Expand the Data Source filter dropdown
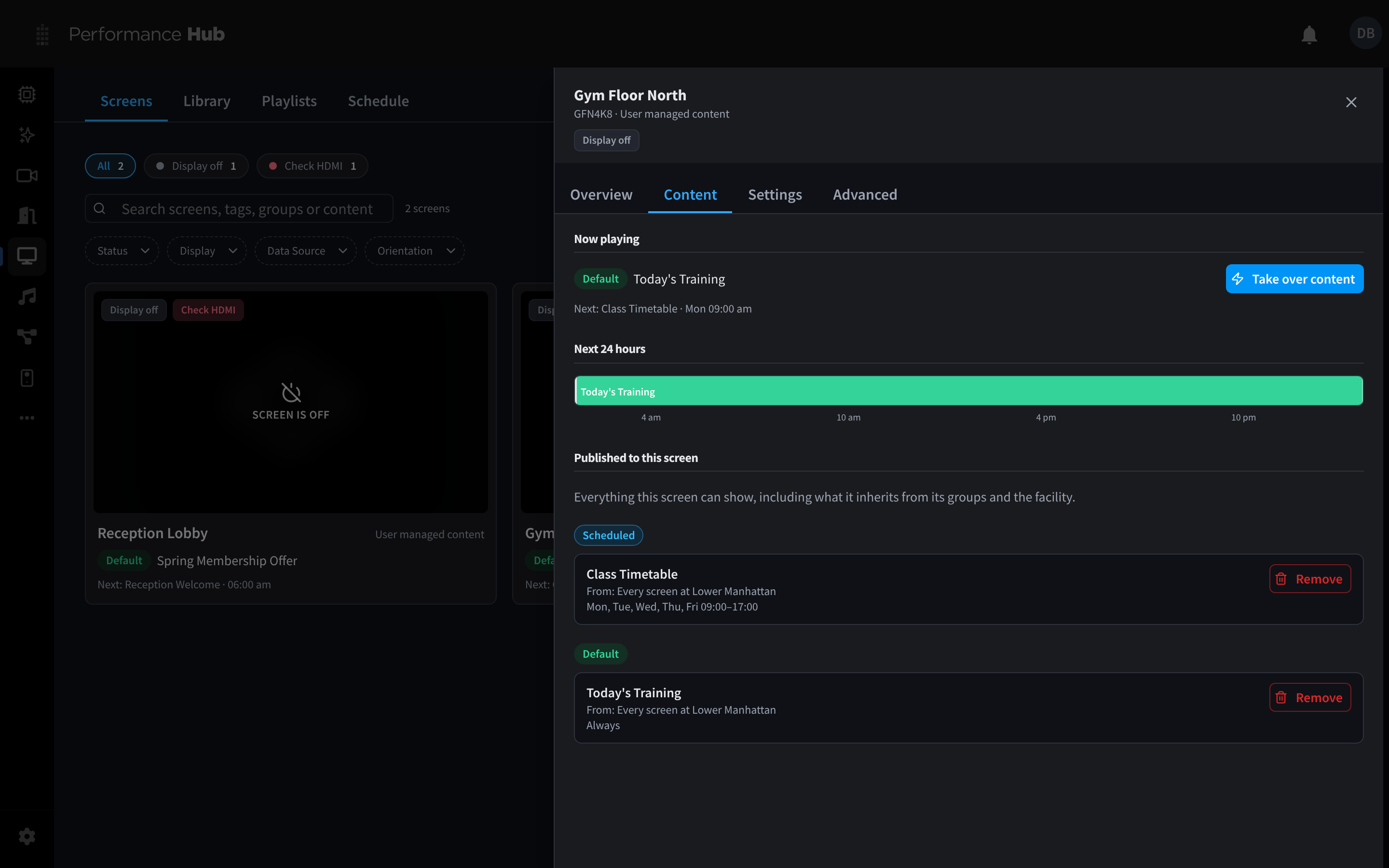 [305, 251]
